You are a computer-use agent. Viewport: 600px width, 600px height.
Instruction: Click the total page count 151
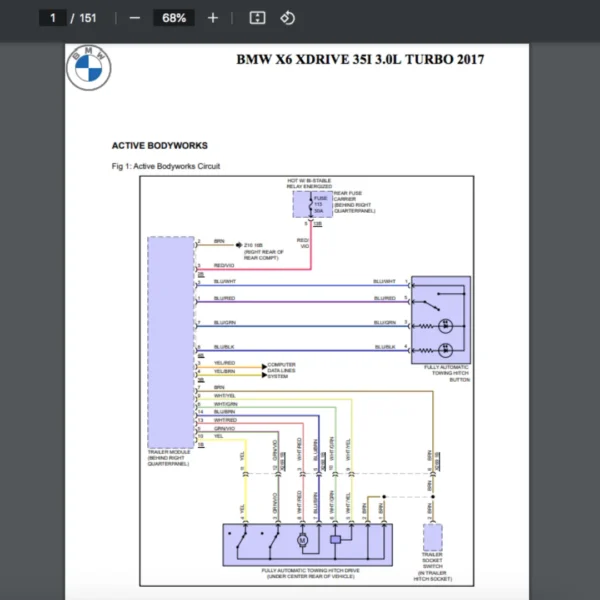coord(87,18)
